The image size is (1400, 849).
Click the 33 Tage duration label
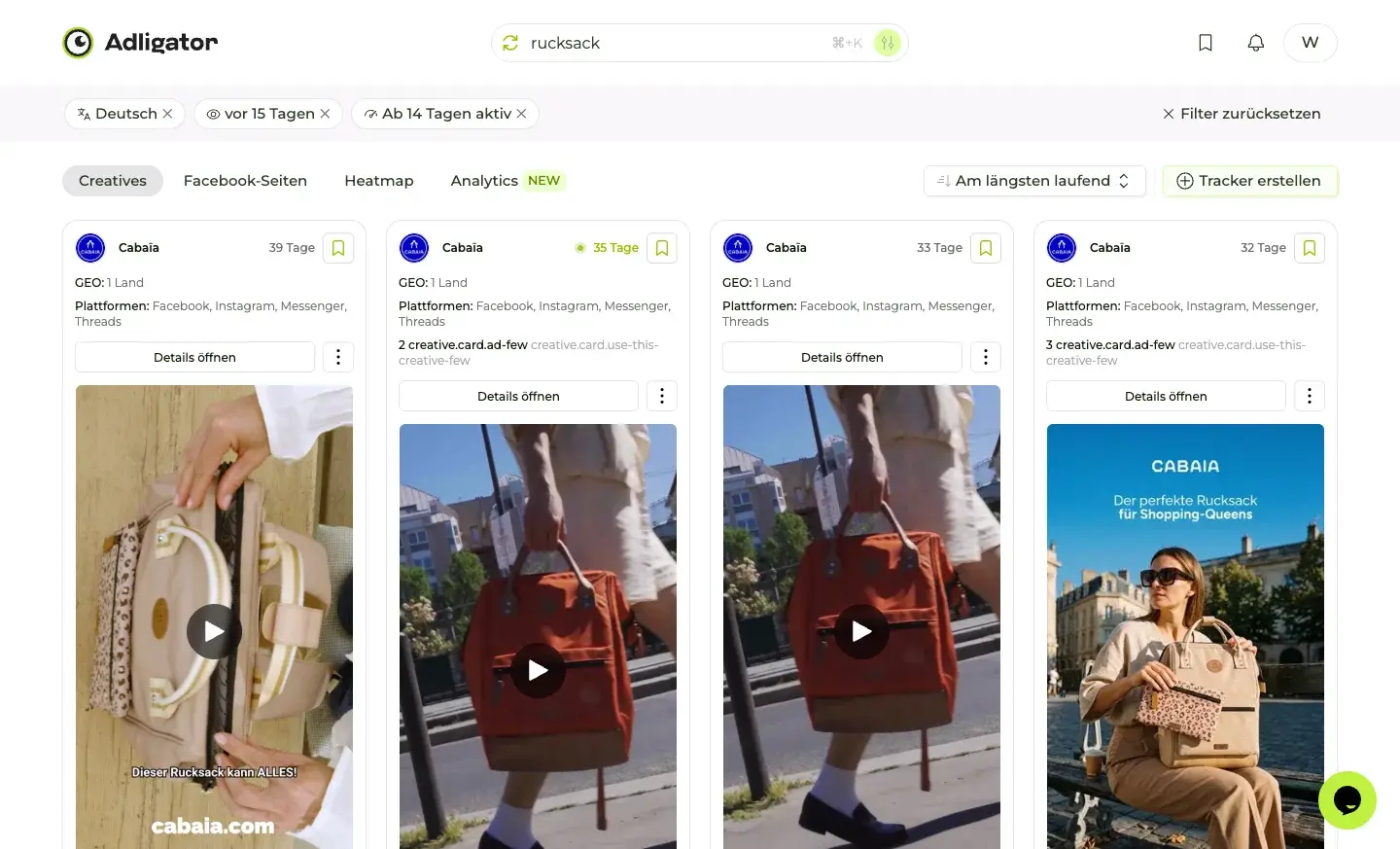939,248
